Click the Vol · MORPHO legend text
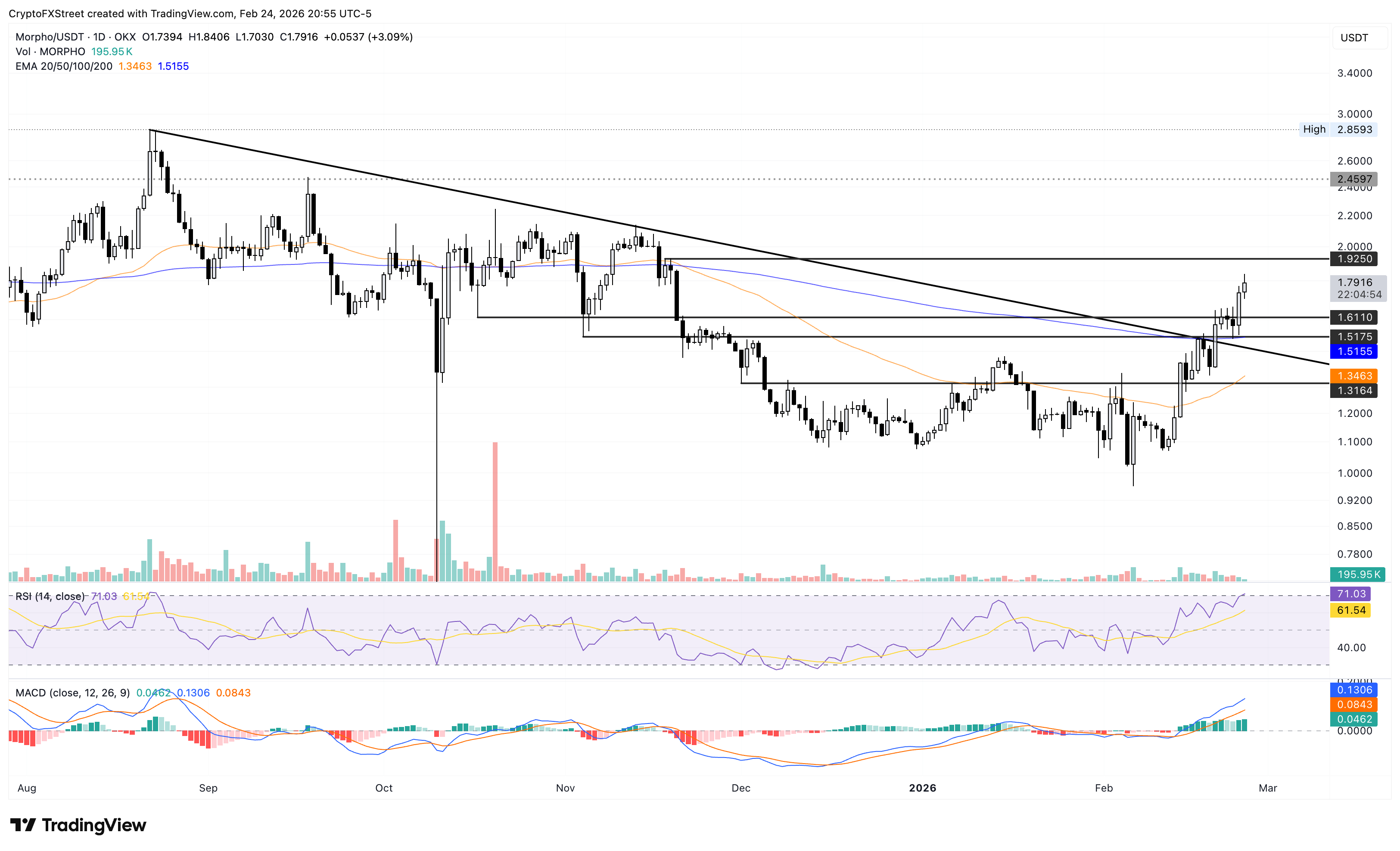 tap(50, 52)
